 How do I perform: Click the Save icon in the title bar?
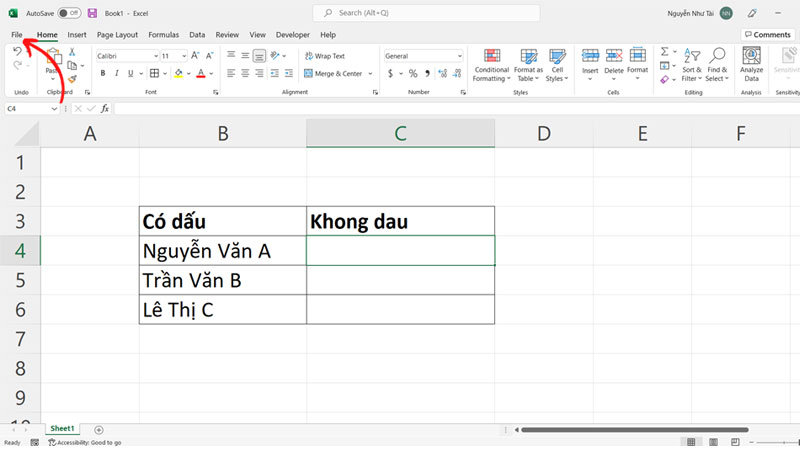click(x=93, y=13)
